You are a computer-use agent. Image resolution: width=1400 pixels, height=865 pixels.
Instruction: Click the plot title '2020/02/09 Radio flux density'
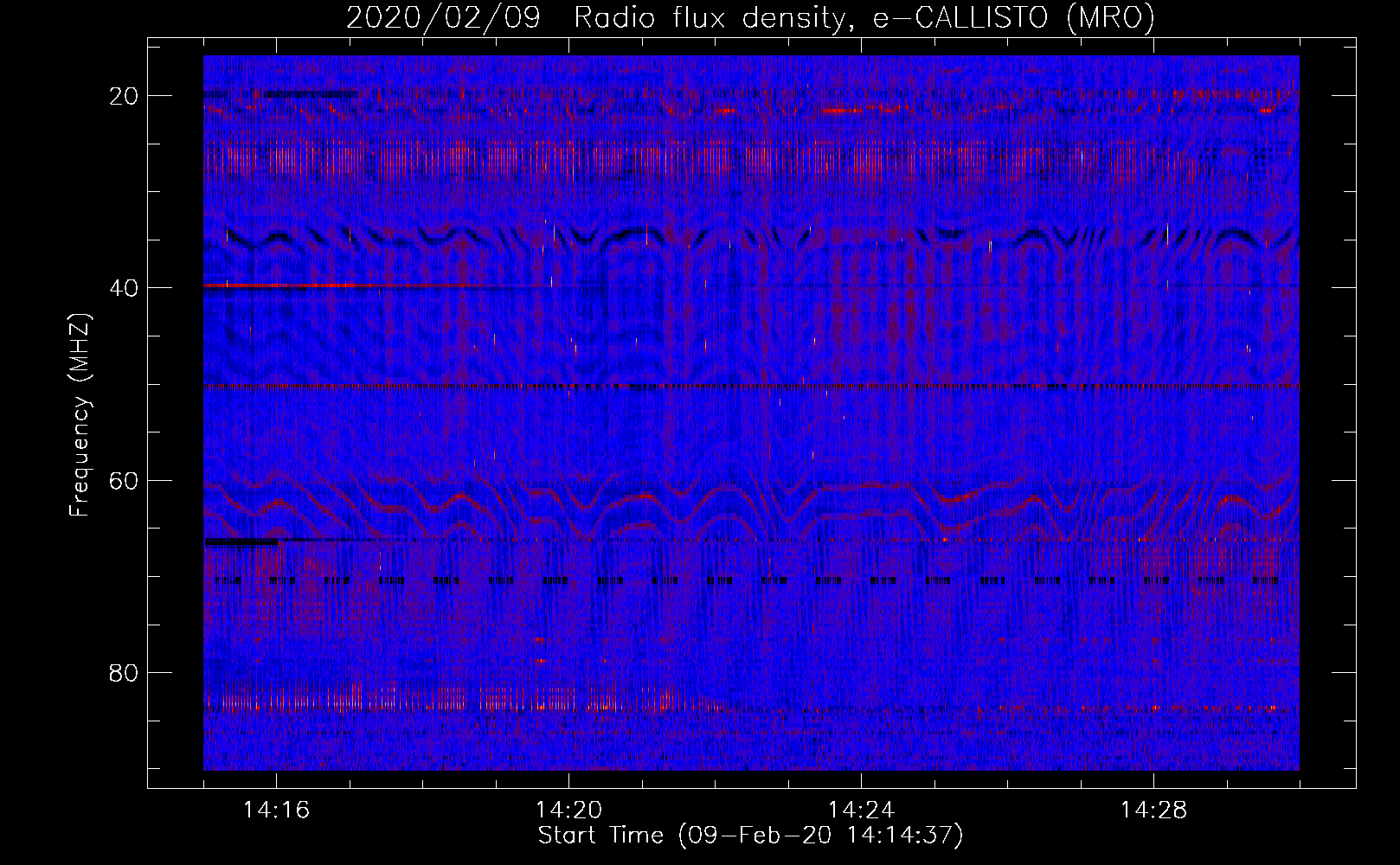tap(750, 17)
